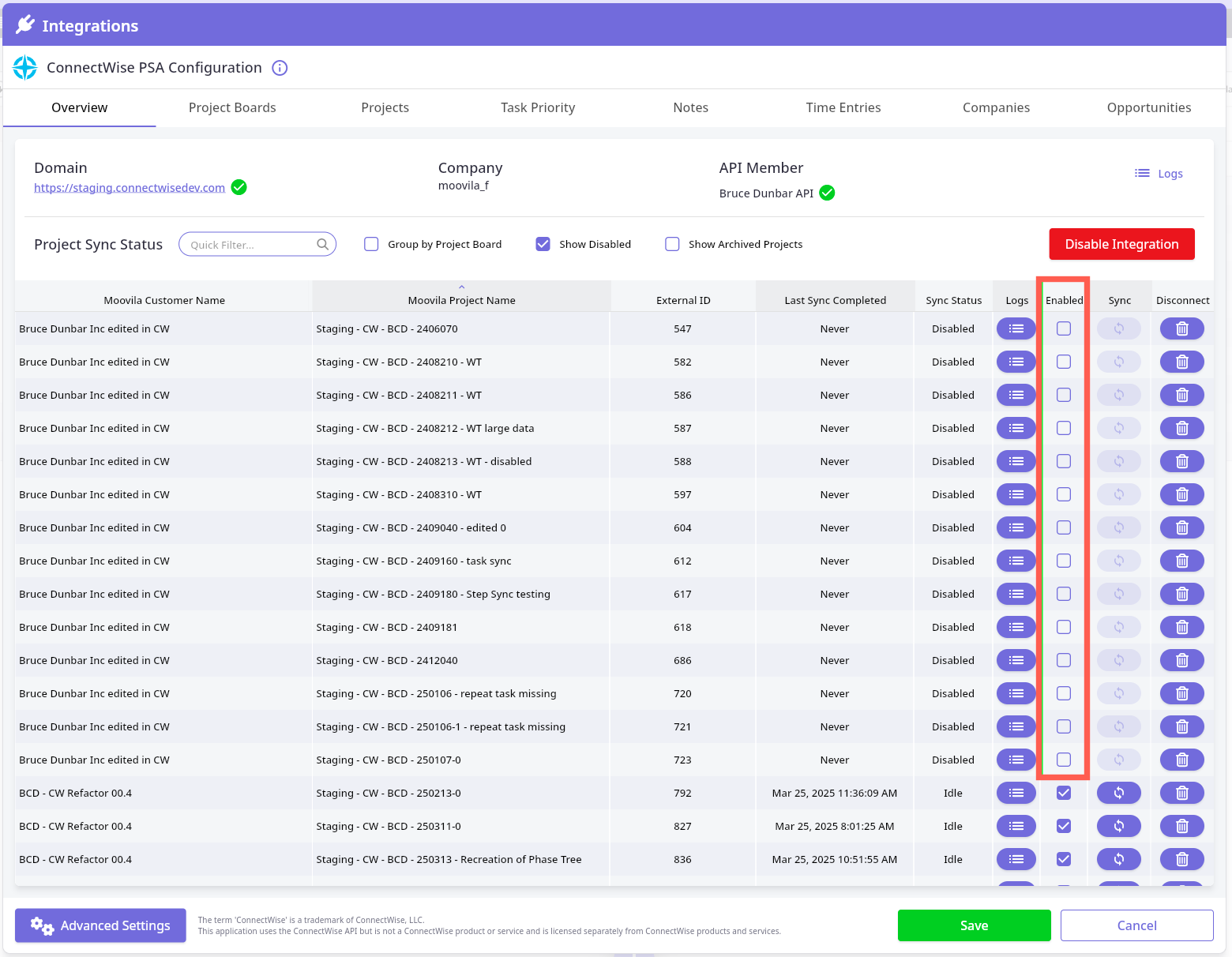Click sync icon for project 250213-0
Viewport: 1232px width, 957px height.
pos(1118,793)
